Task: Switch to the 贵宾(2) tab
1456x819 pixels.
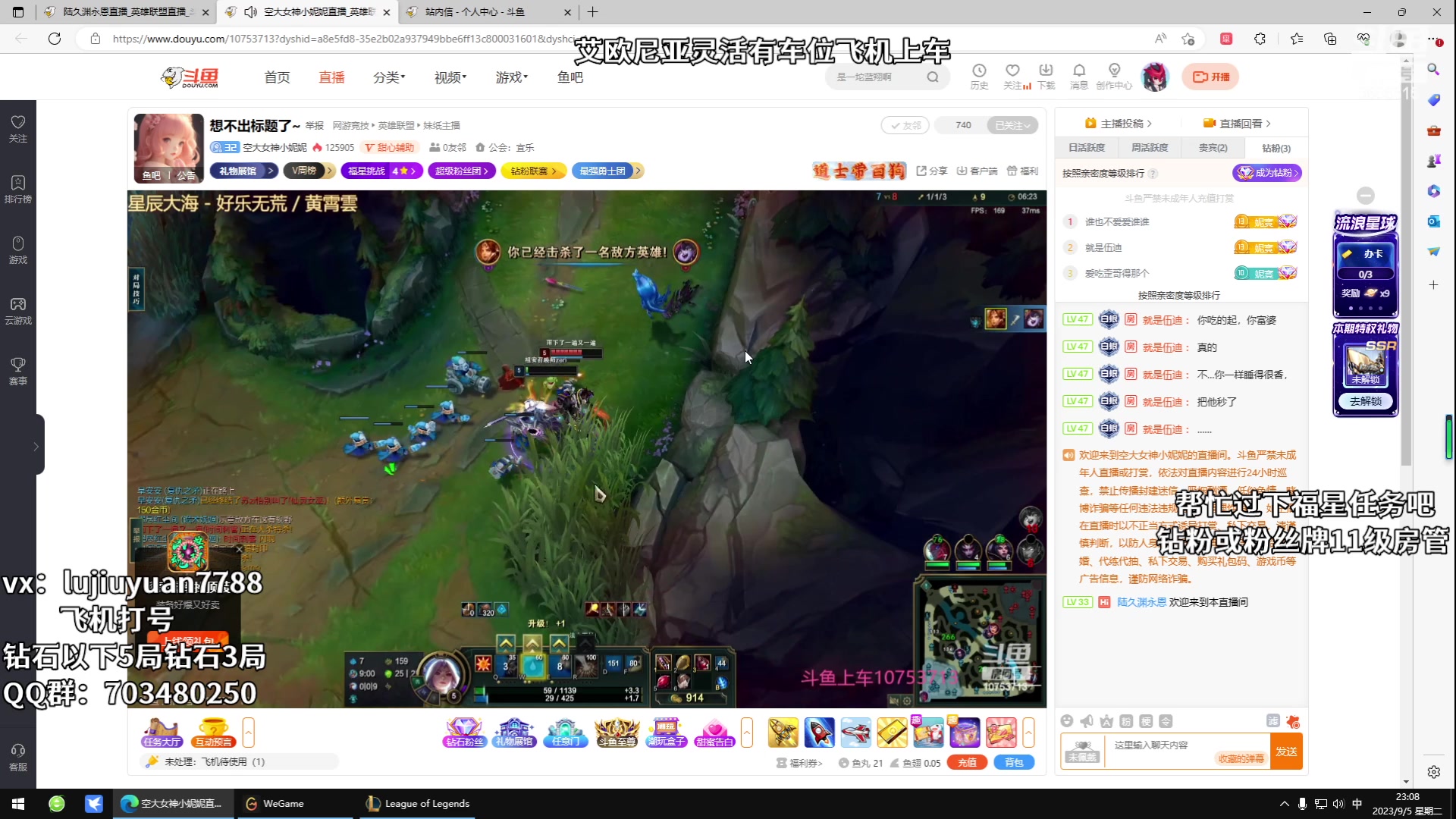Action: tap(1213, 148)
